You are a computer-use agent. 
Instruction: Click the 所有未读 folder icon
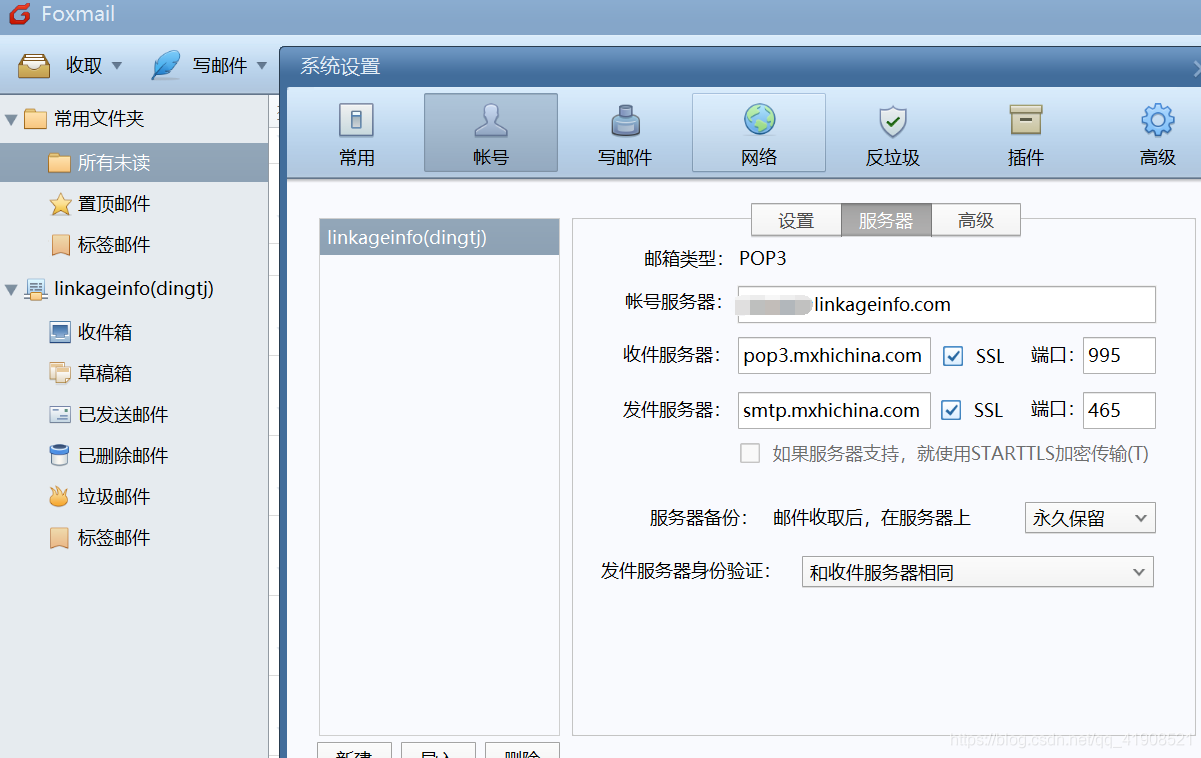[60, 163]
